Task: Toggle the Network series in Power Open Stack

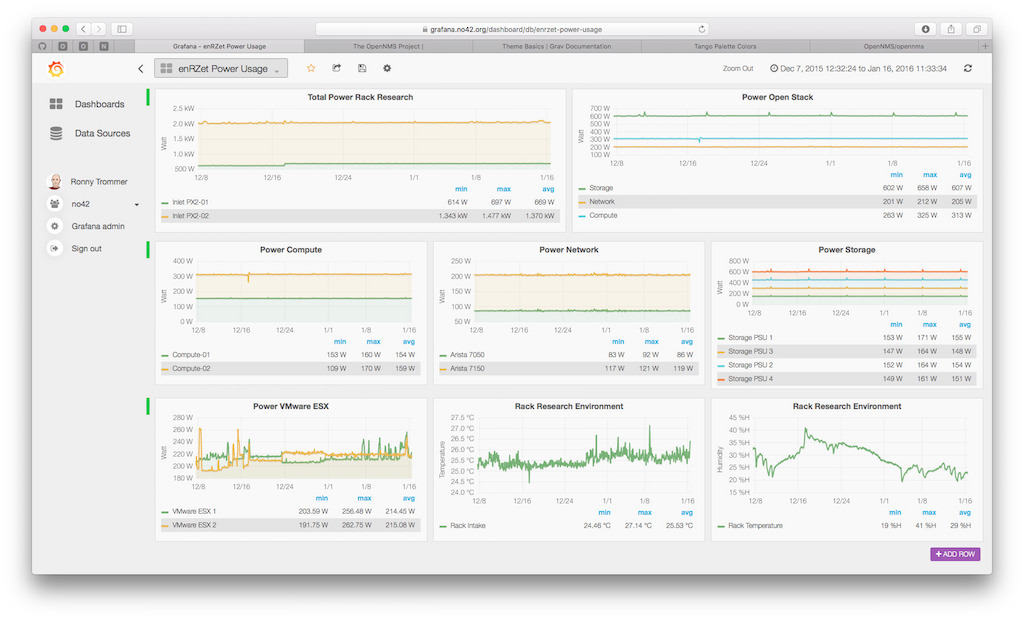Action: coord(601,202)
